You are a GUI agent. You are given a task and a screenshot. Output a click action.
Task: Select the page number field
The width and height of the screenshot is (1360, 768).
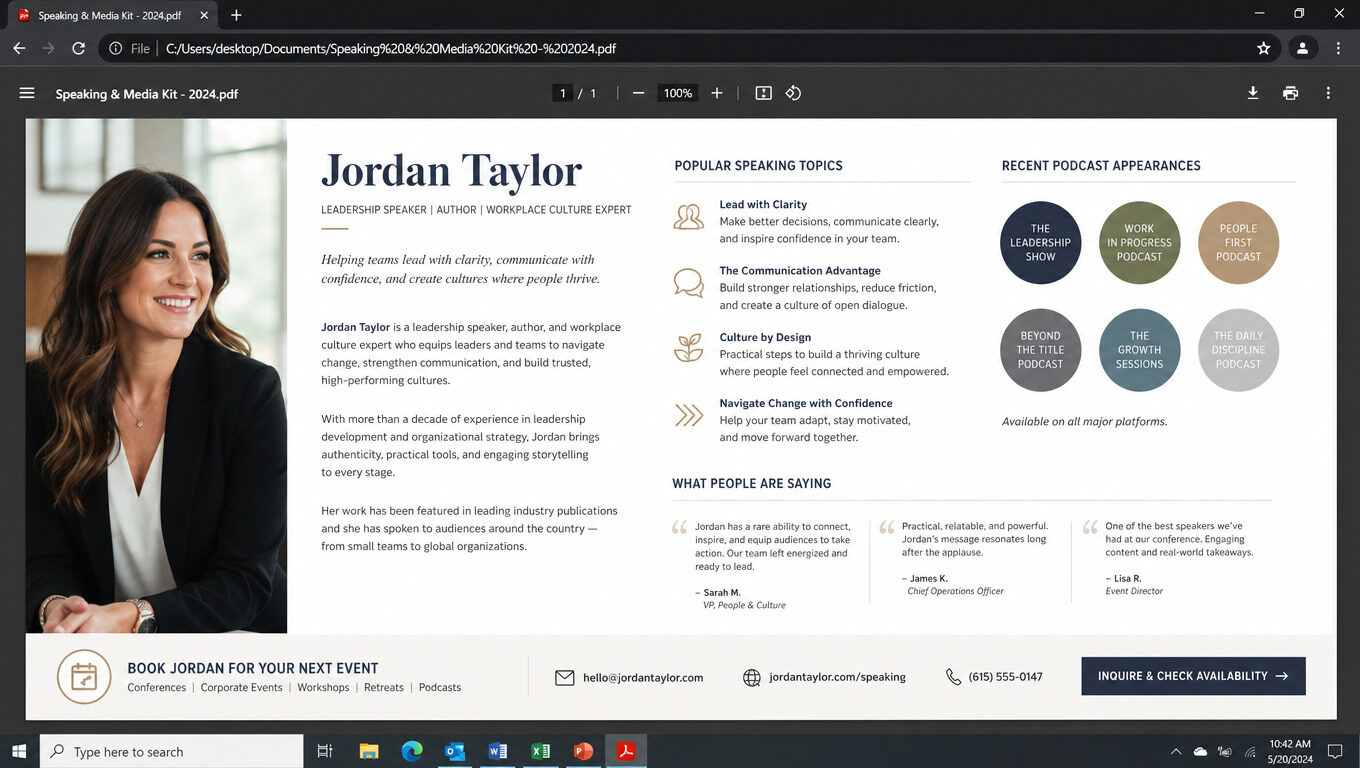[x=563, y=93]
